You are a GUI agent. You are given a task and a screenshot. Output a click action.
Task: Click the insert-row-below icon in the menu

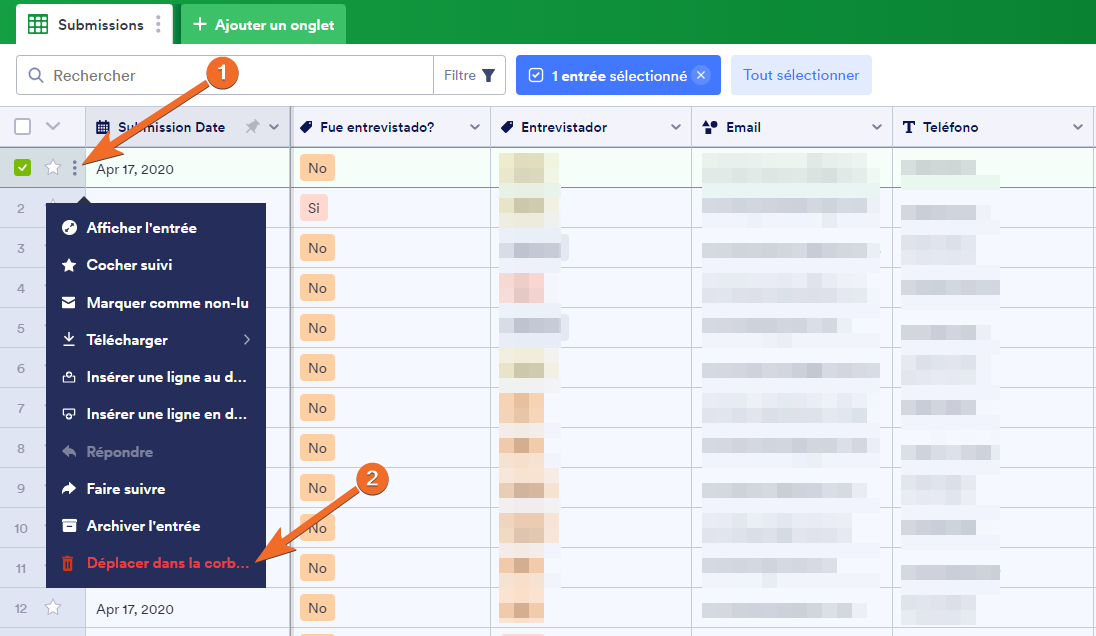pyautogui.click(x=68, y=414)
